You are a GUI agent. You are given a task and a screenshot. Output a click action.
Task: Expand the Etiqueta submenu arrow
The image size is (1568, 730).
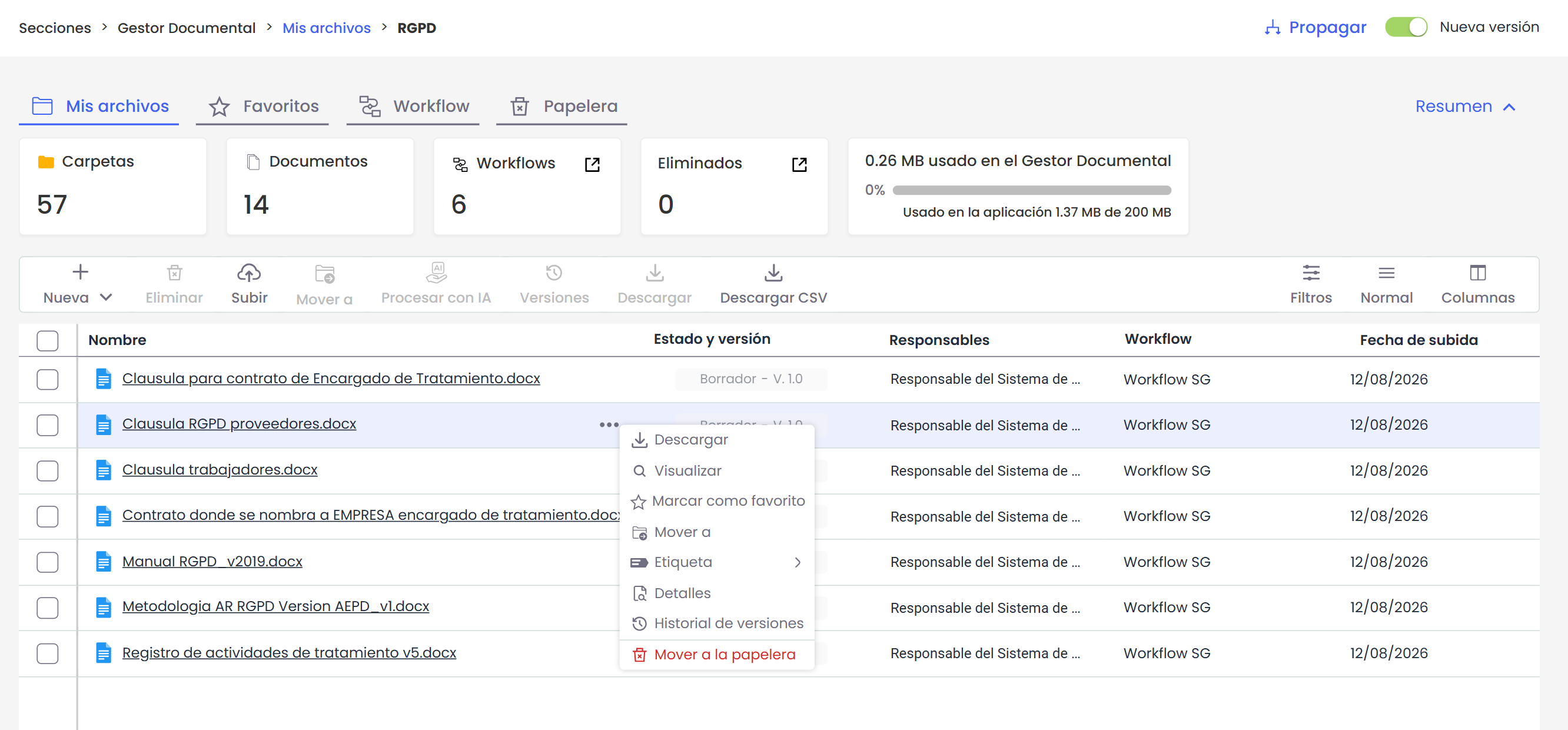(x=798, y=562)
